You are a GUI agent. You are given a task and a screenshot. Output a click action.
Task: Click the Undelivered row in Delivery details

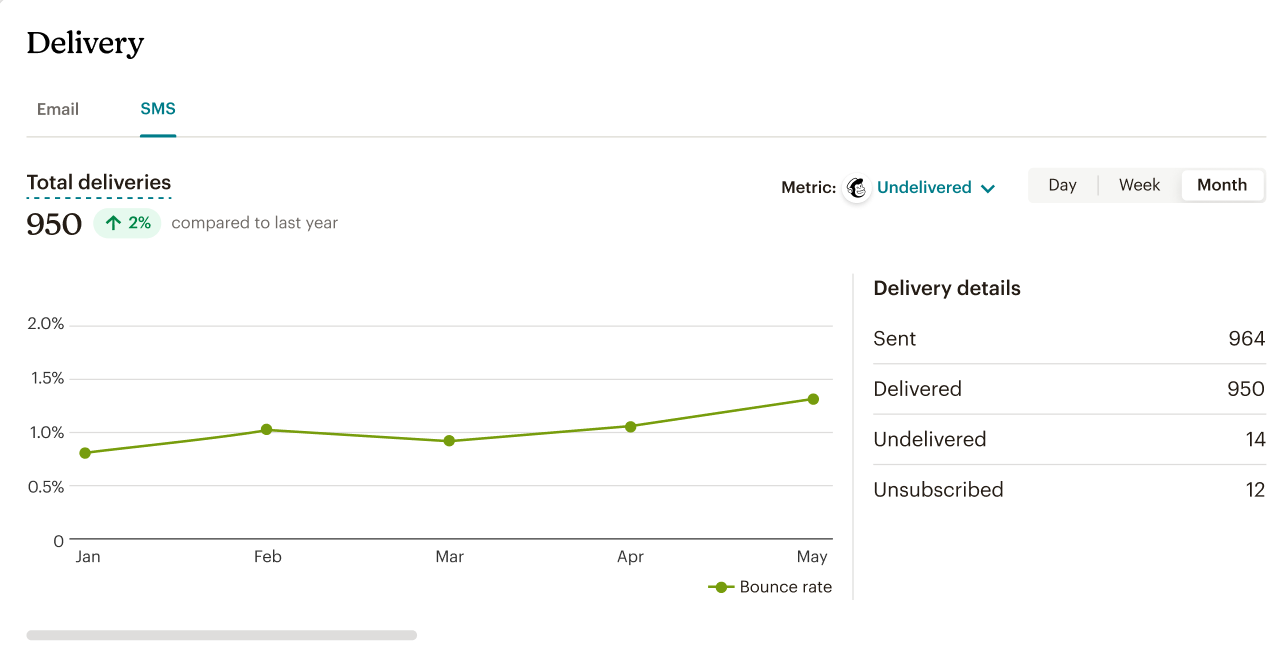(x=1068, y=439)
